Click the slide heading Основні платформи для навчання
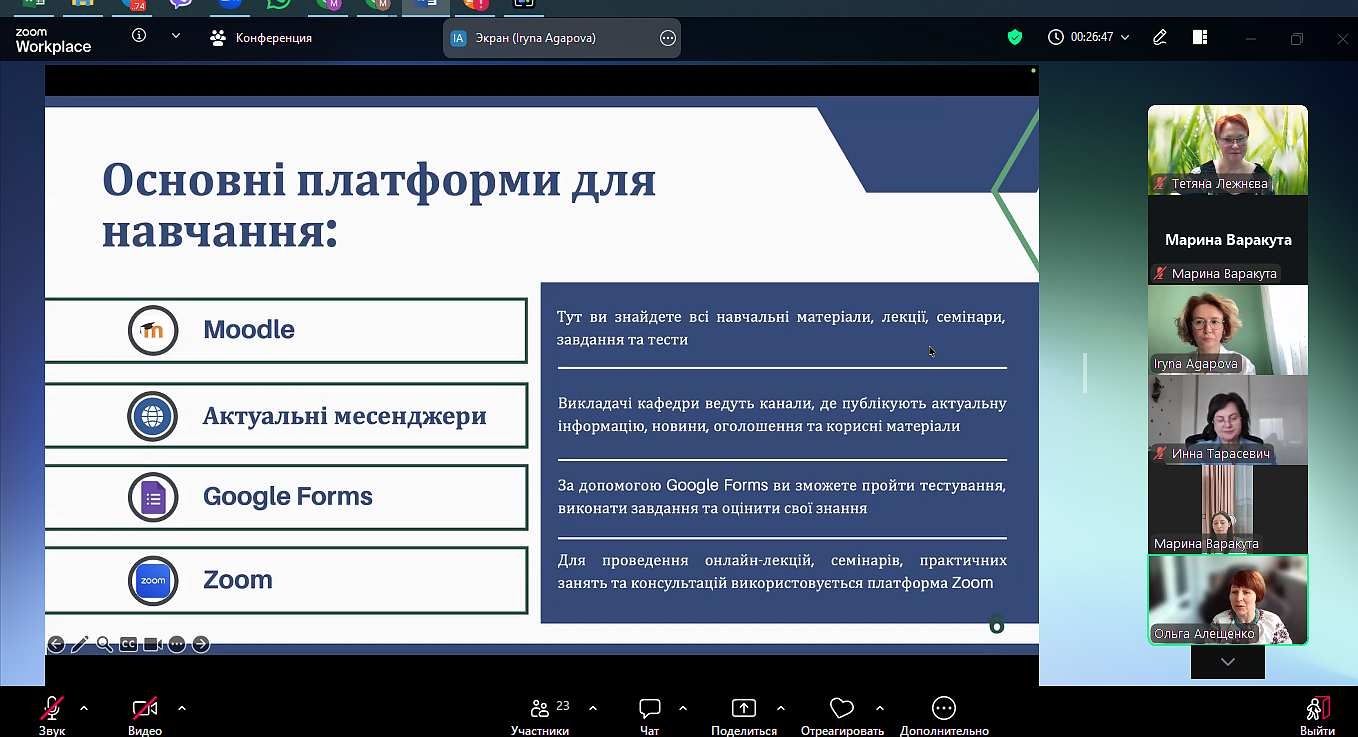 click(x=379, y=206)
